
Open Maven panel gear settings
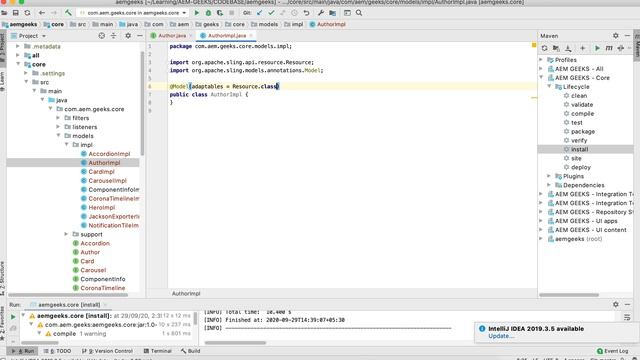click(x=616, y=36)
